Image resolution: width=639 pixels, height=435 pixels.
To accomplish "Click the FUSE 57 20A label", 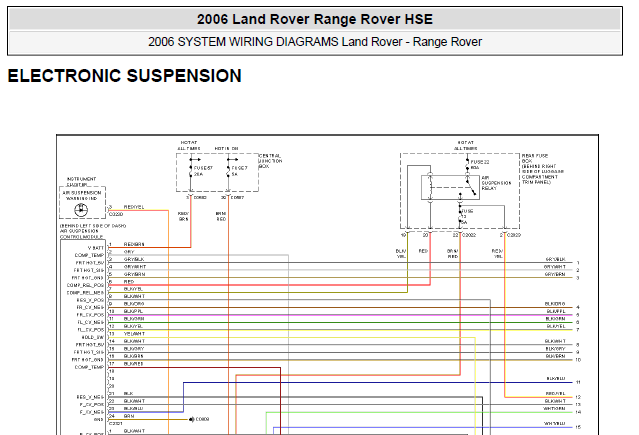I will coord(203,171).
